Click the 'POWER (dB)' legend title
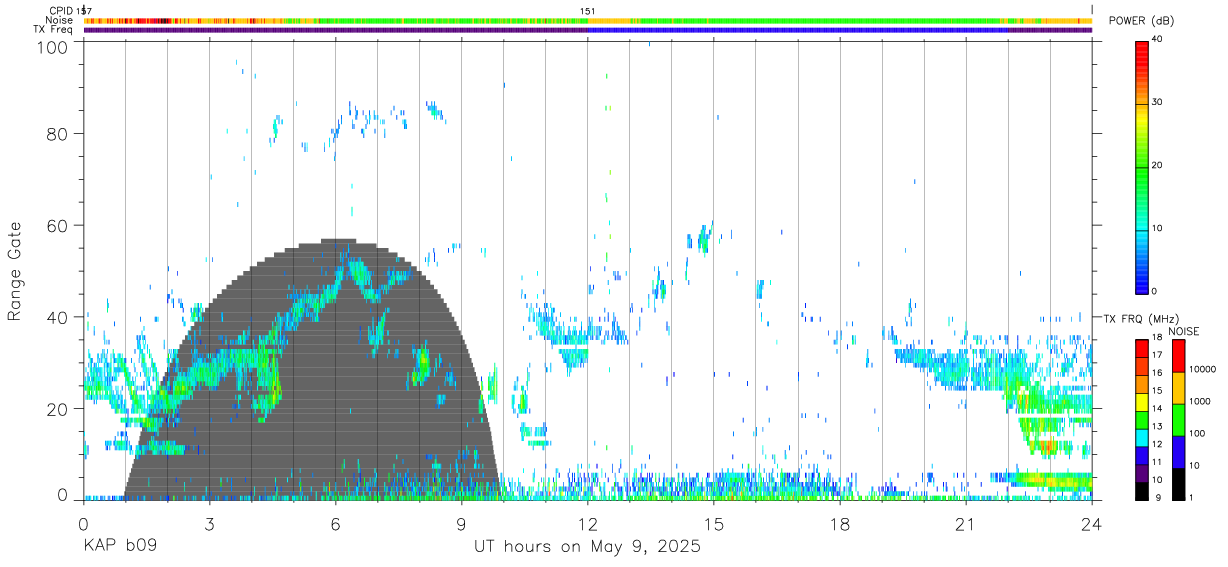The height and width of the screenshot is (567, 1228). tap(1141, 21)
